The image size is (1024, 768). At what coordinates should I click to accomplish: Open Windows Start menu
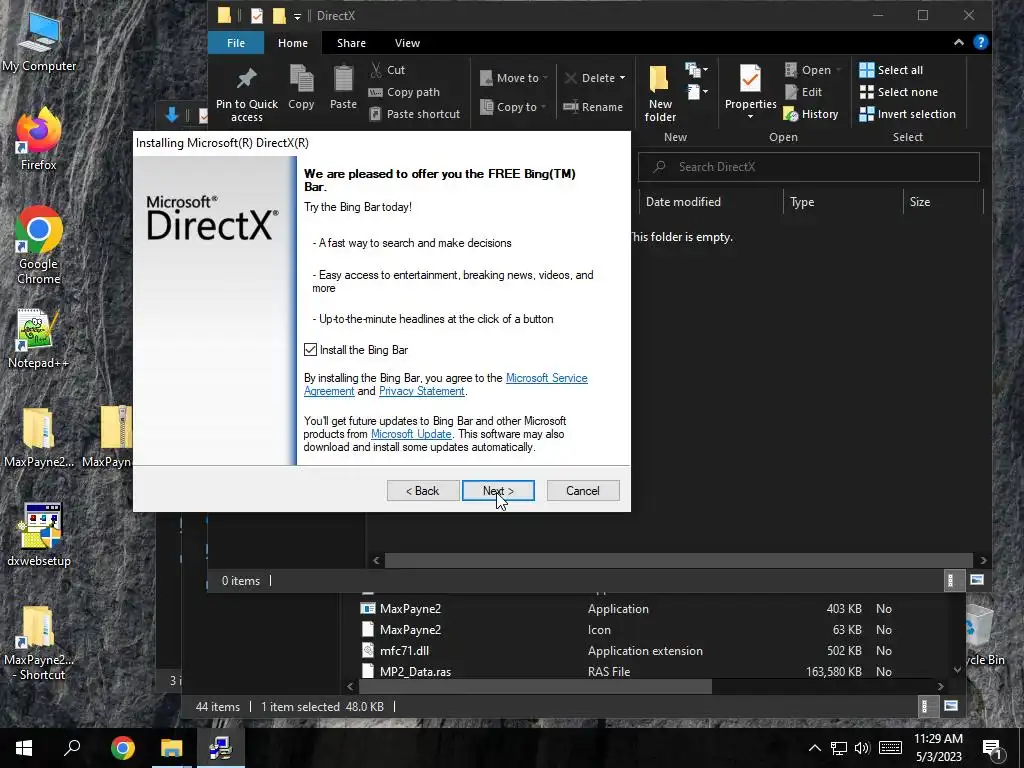[x=24, y=748]
